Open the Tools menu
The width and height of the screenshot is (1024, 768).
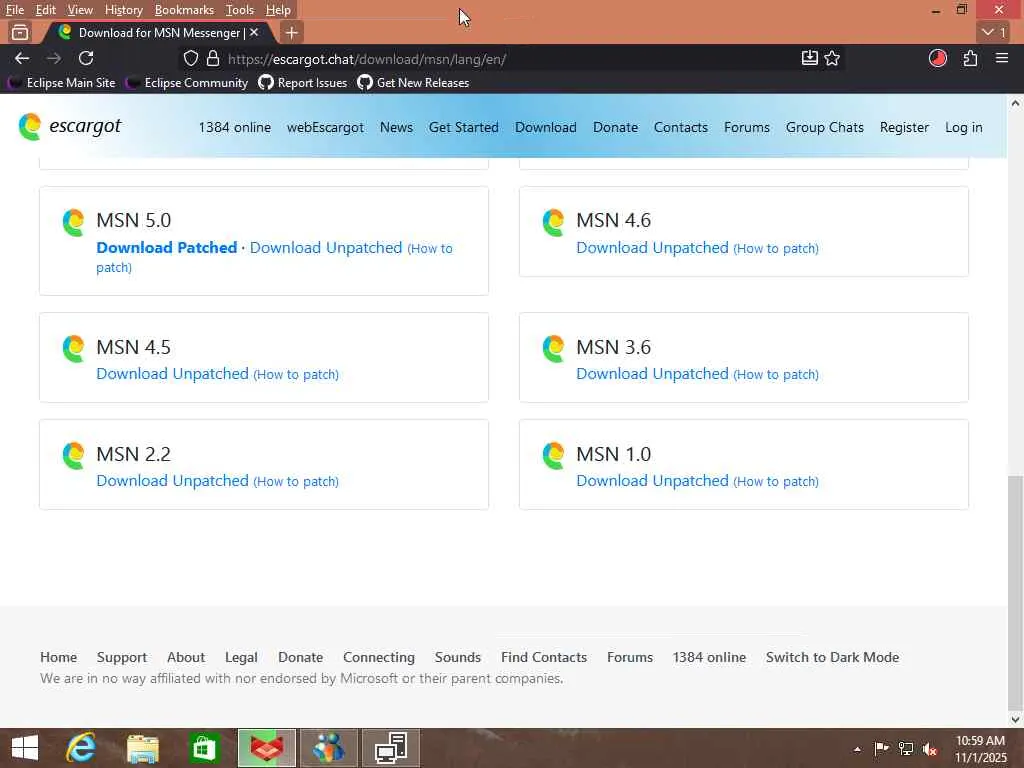[240, 10]
